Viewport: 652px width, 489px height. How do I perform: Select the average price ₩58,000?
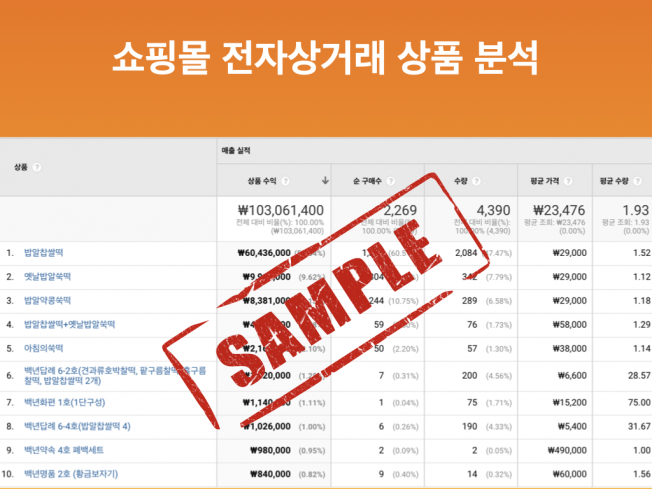(x=570, y=324)
